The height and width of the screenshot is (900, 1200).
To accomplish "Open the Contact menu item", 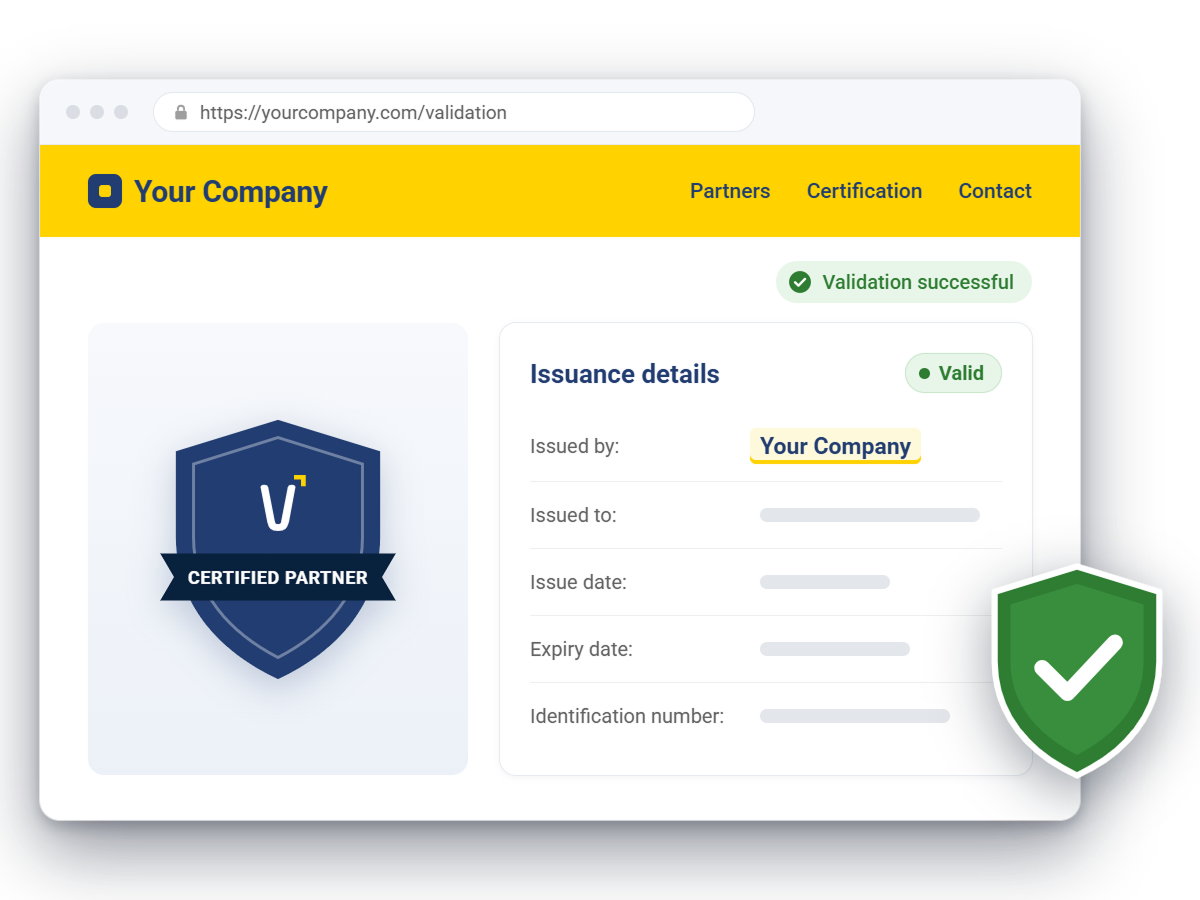I will pyautogui.click(x=995, y=191).
